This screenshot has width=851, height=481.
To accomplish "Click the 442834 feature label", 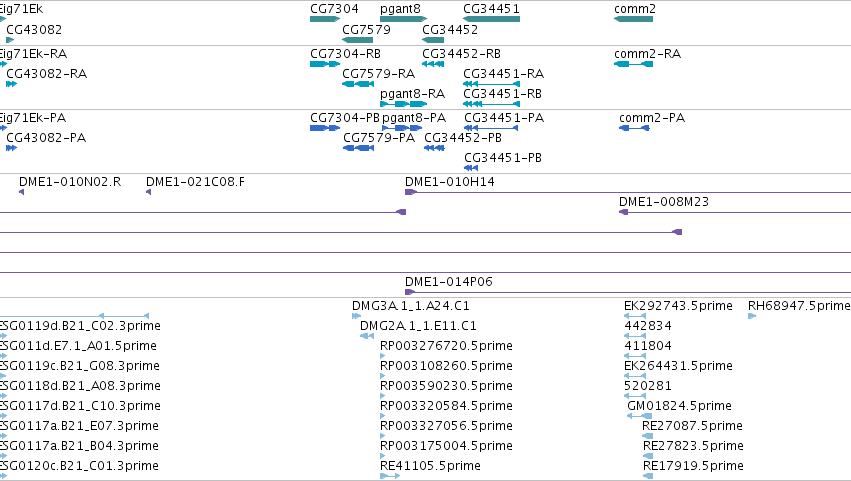I will 647,326.
